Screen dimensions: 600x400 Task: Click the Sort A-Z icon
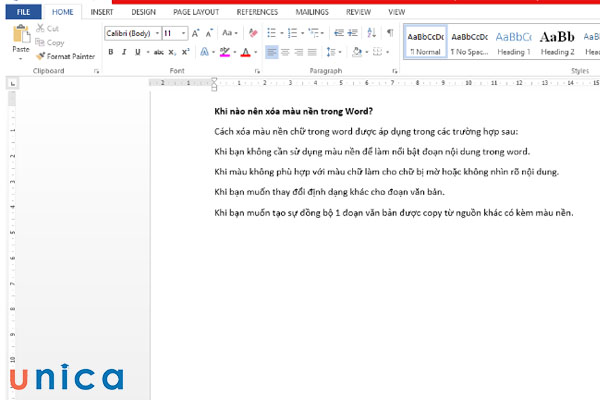[371, 33]
